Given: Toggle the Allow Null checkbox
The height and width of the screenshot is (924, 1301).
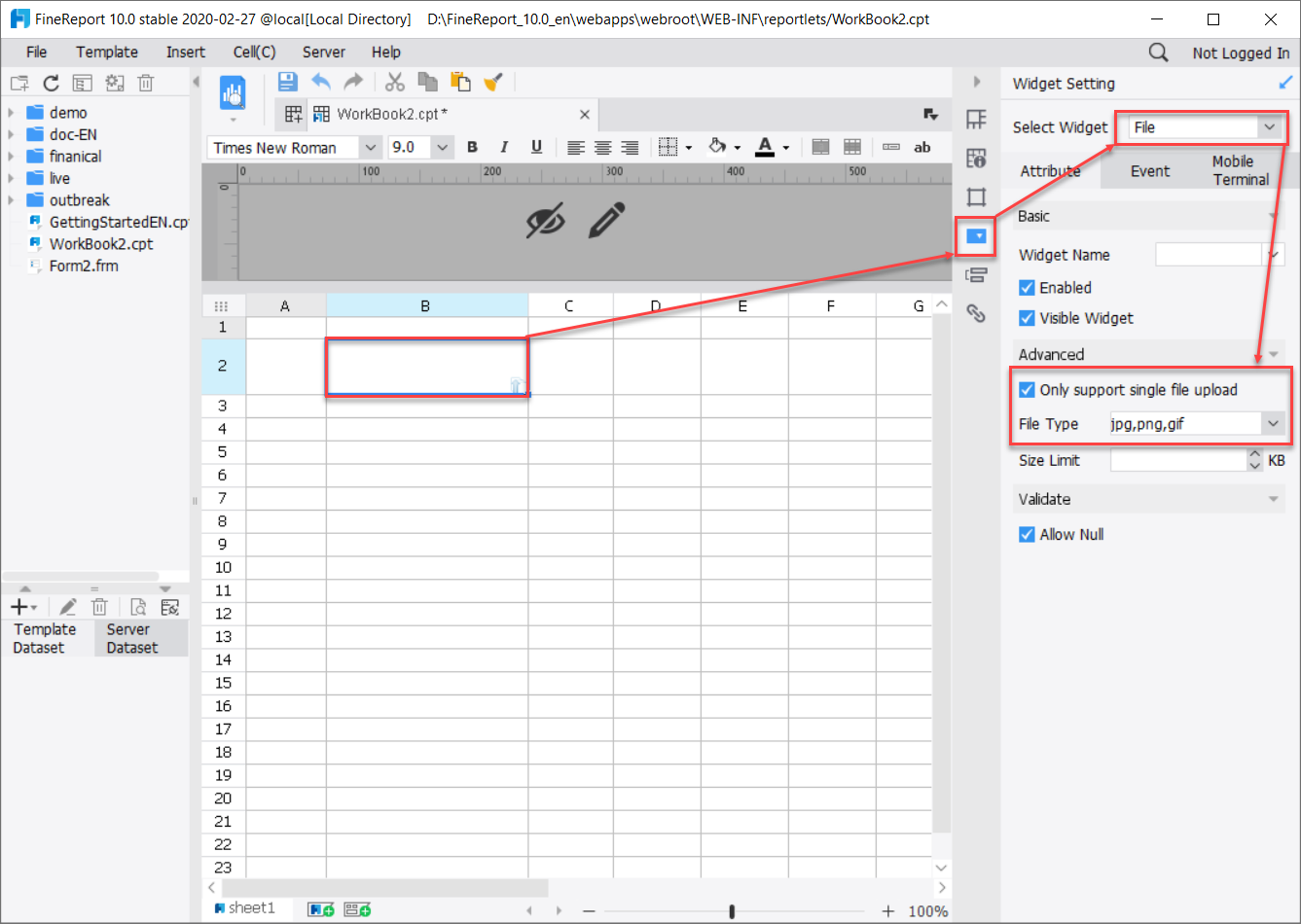Looking at the screenshot, I should pyautogui.click(x=1028, y=534).
